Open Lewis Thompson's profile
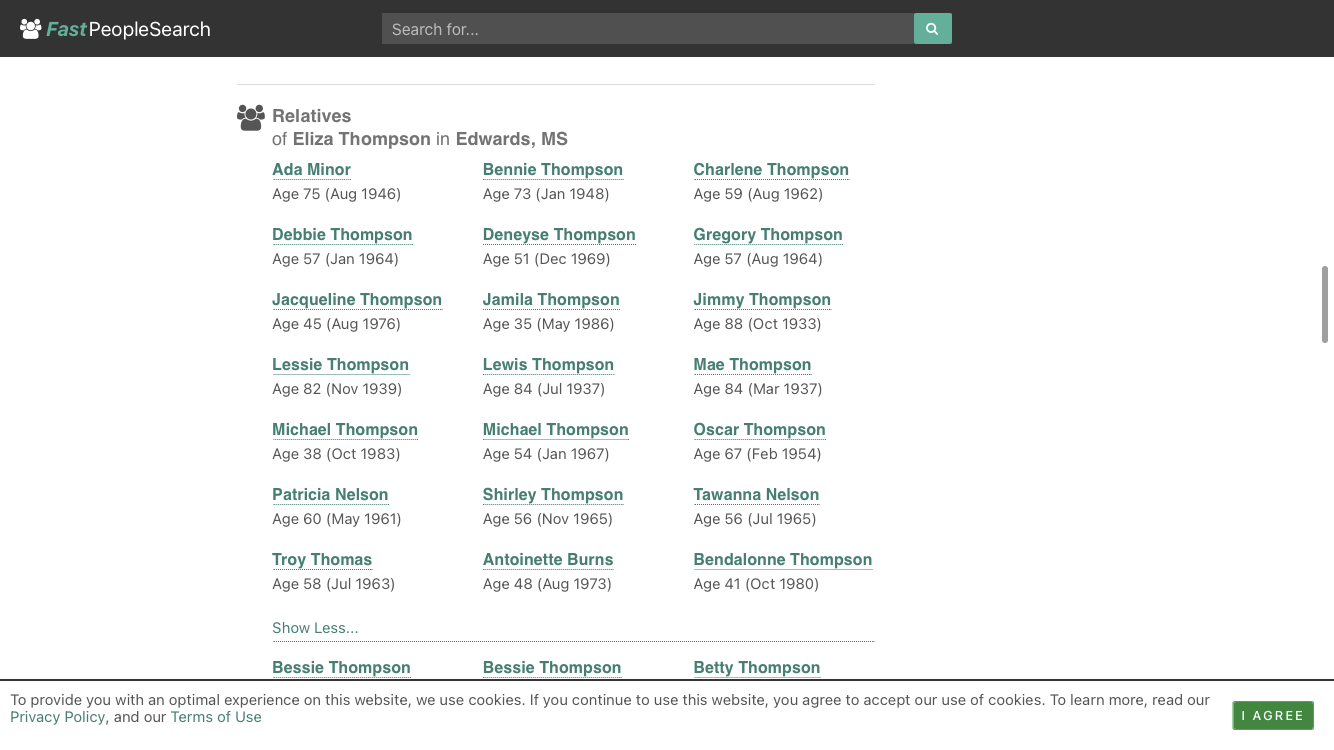The height and width of the screenshot is (750, 1334). coord(548,364)
